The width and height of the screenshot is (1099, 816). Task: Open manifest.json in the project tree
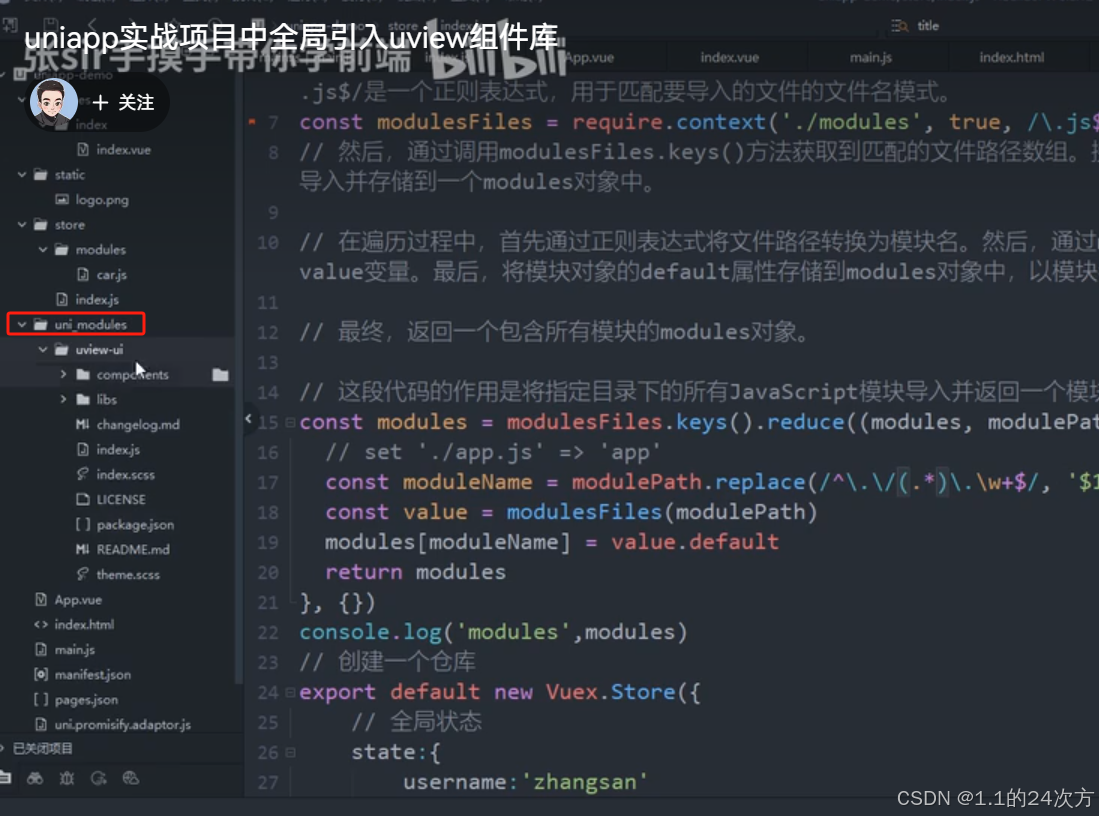92,675
